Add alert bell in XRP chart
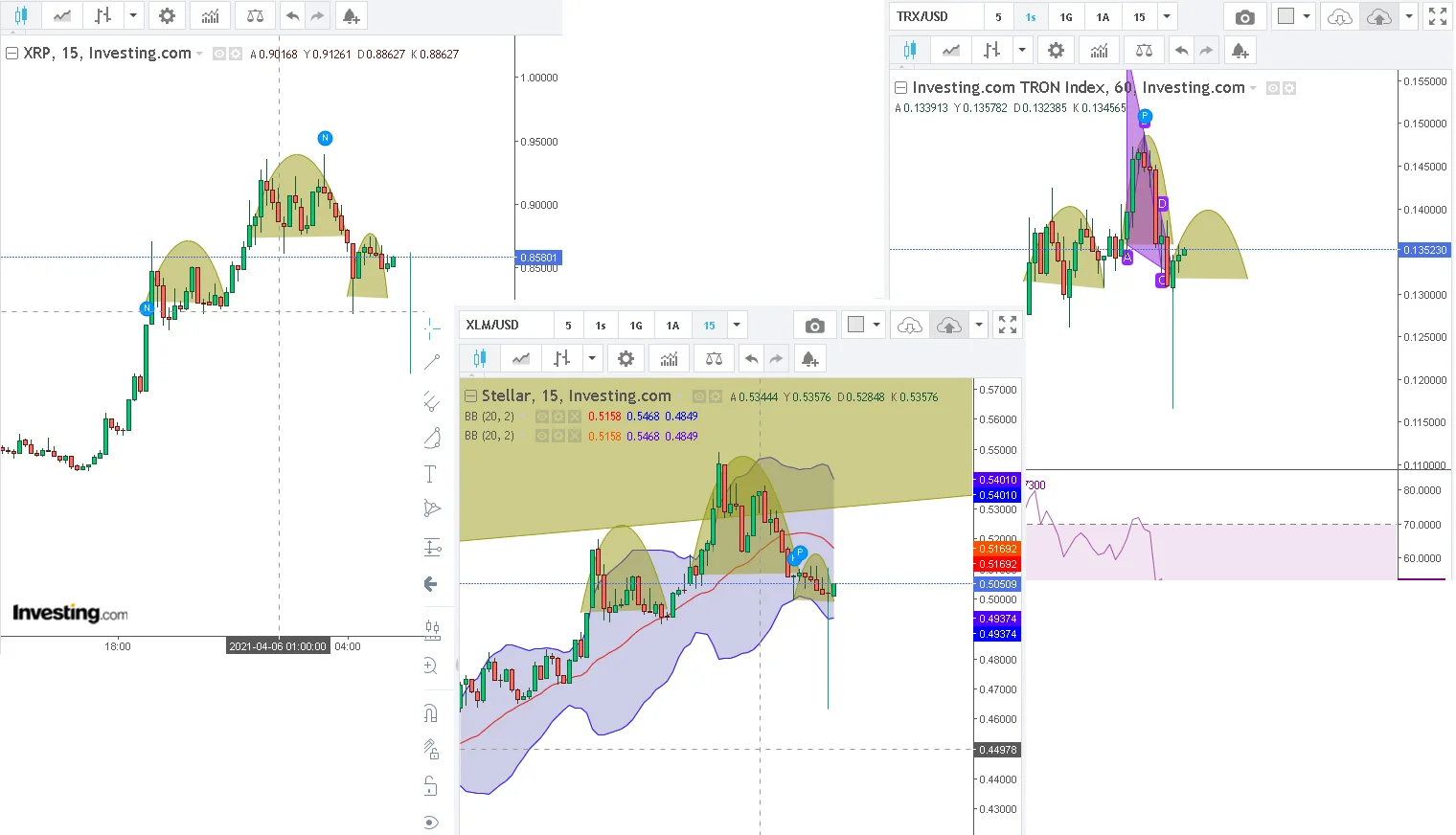The height and width of the screenshot is (835, 1456). (351, 16)
